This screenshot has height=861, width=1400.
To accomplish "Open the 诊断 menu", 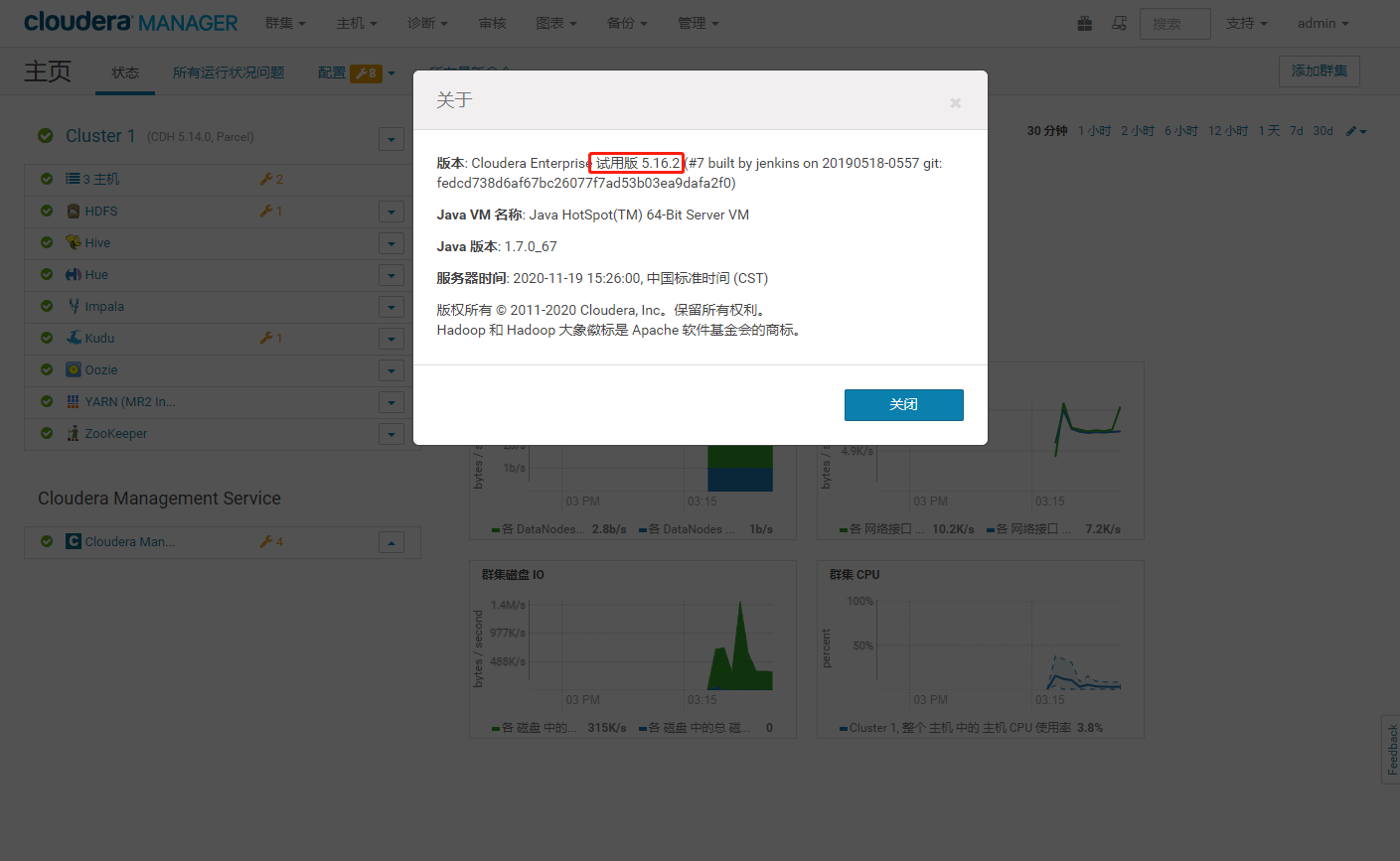I will (427, 23).
